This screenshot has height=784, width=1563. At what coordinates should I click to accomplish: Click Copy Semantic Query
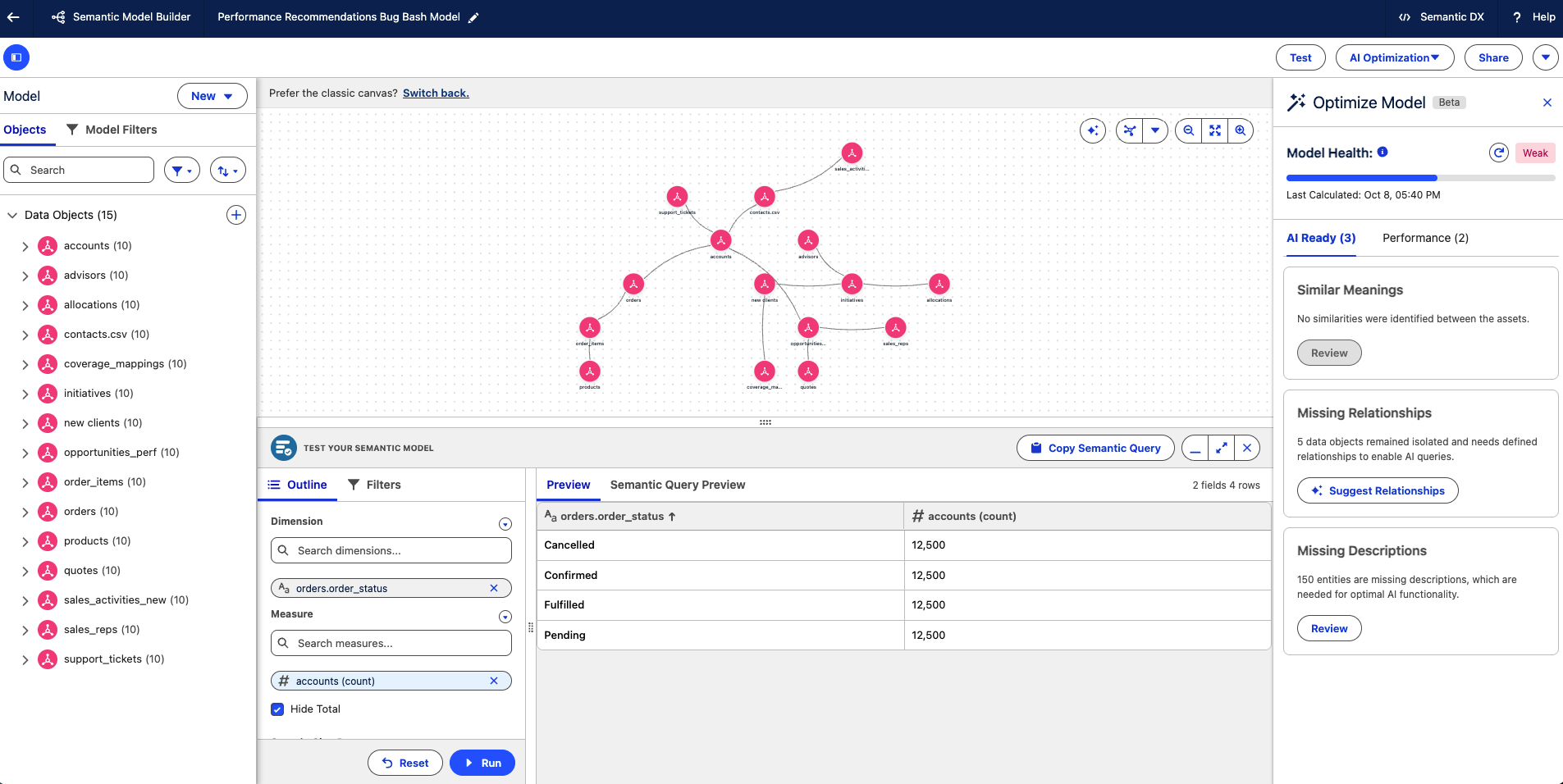point(1095,448)
